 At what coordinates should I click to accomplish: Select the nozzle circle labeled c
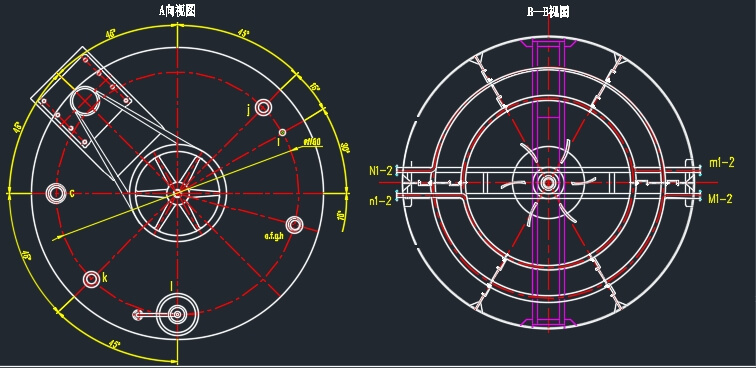(x=56, y=193)
